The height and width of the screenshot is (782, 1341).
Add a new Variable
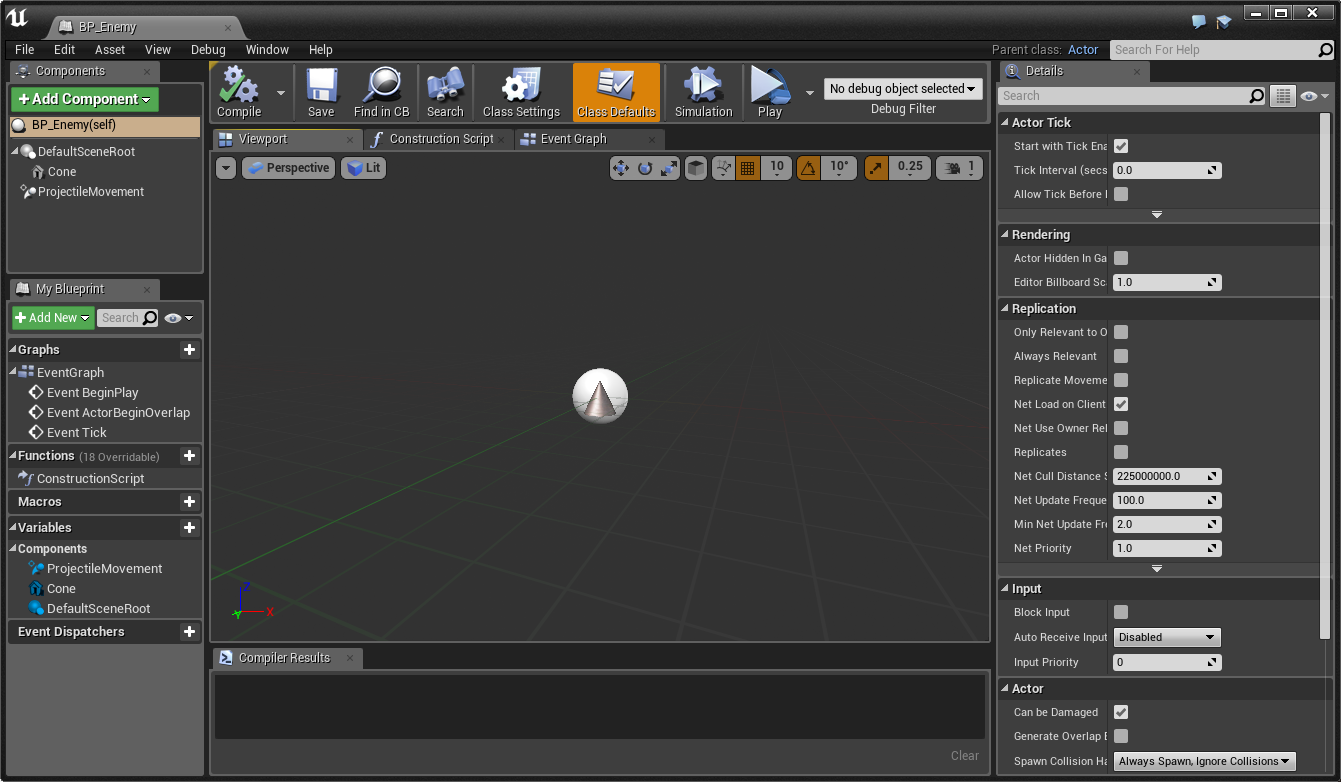click(x=189, y=527)
